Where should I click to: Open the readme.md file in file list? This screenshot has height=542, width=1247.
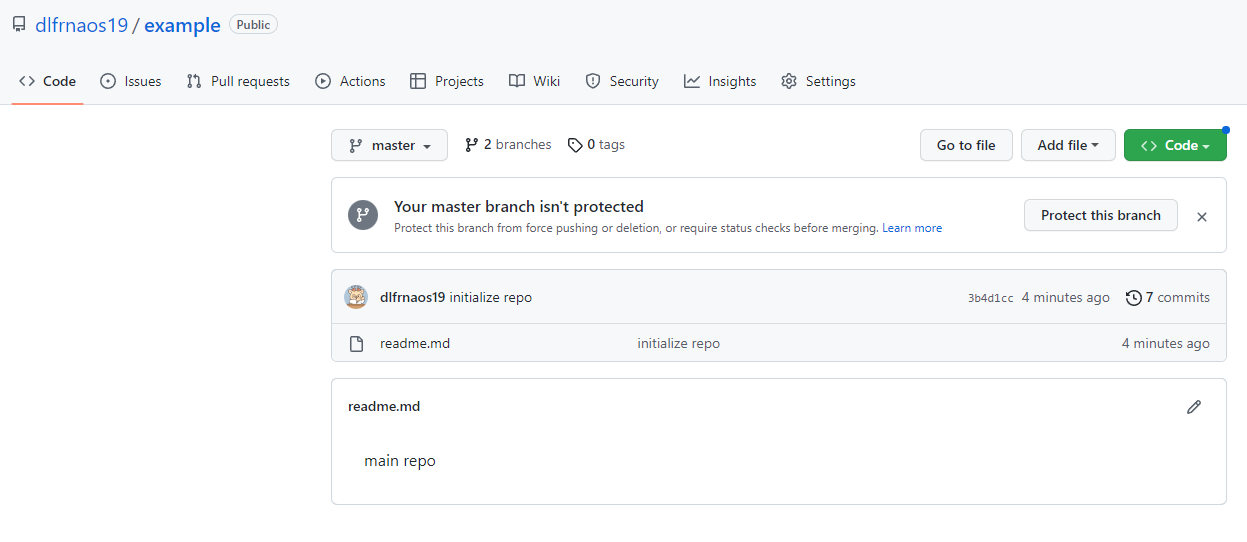(x=415, y=343)
